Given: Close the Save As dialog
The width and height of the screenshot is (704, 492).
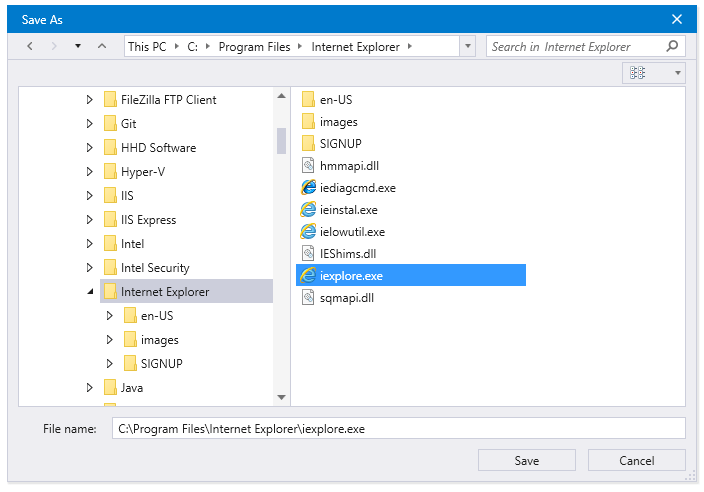Looking at the screenshot, I should pyautogui.click(x=677, y=19).
